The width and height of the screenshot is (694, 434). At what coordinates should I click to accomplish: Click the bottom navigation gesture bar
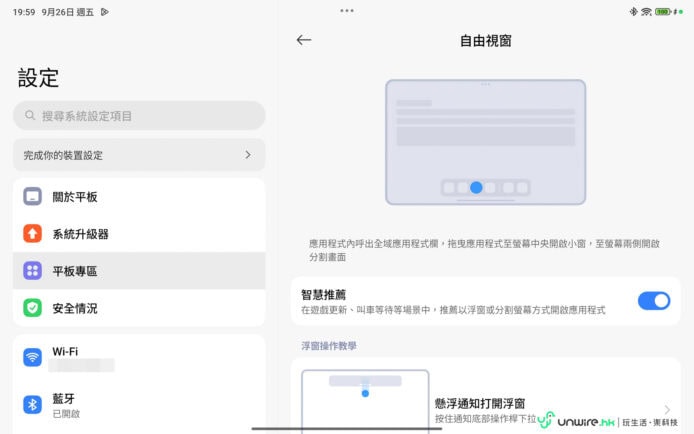click(346, 429)
